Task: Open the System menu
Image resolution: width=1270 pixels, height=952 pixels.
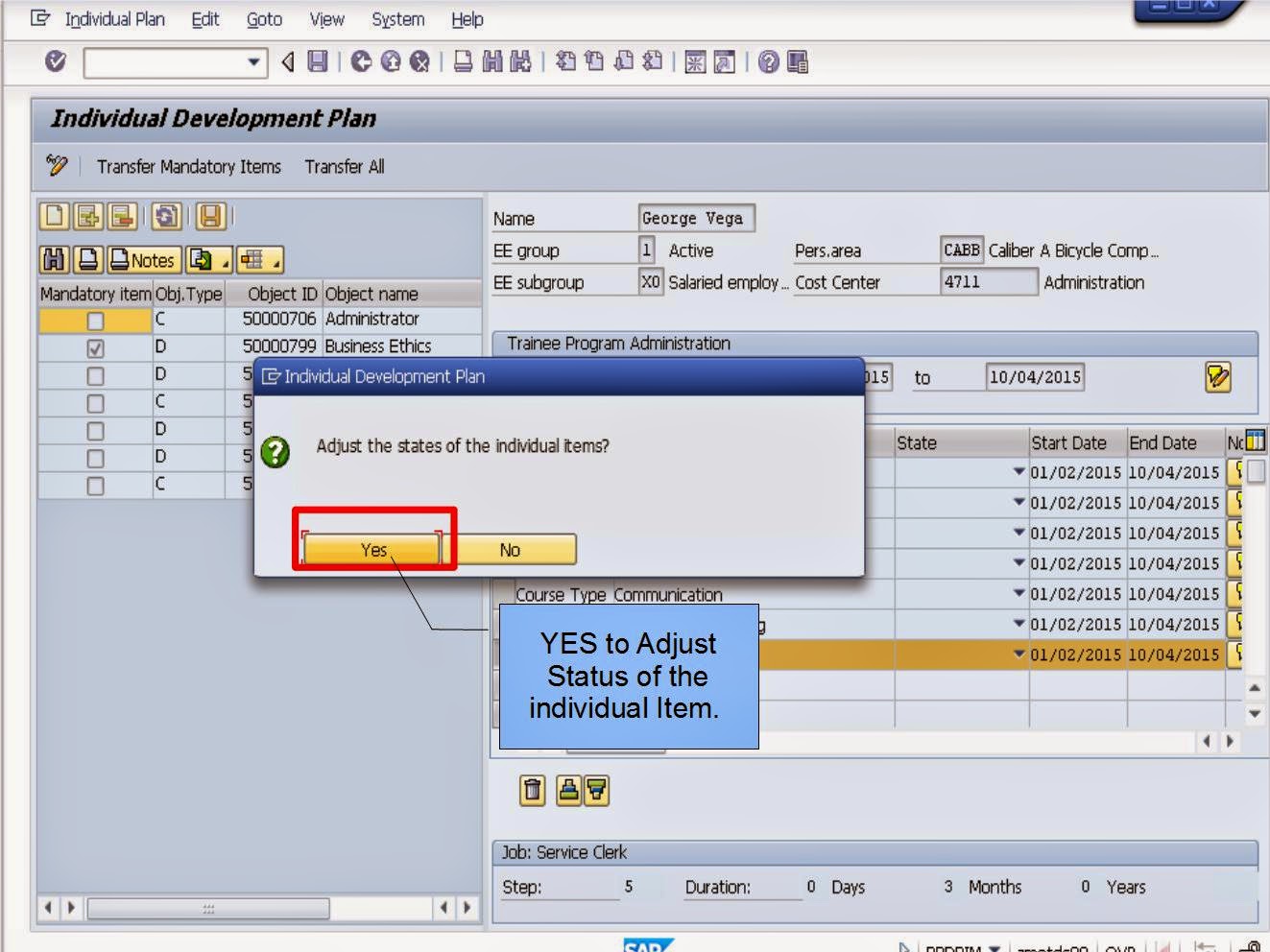Action: [397, 19]
